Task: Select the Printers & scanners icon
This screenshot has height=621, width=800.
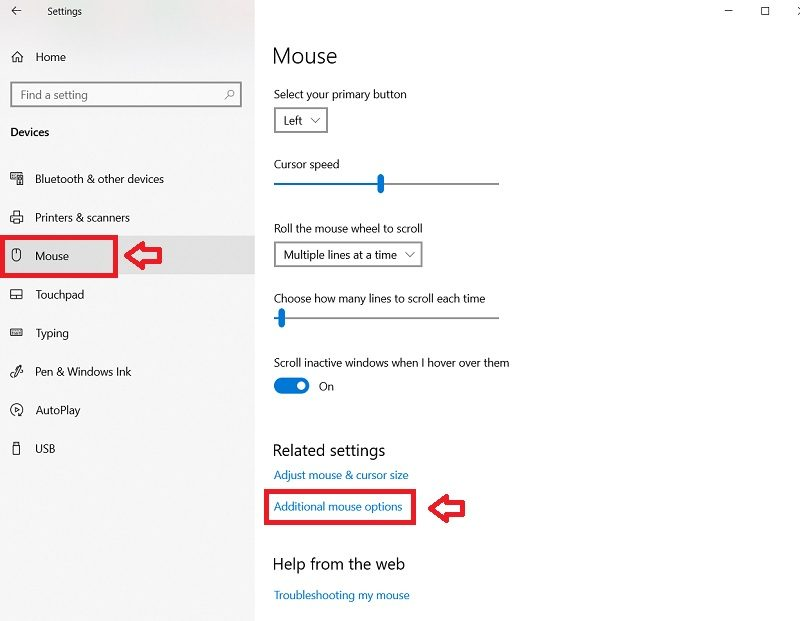Action: click(x=17, y=217)
